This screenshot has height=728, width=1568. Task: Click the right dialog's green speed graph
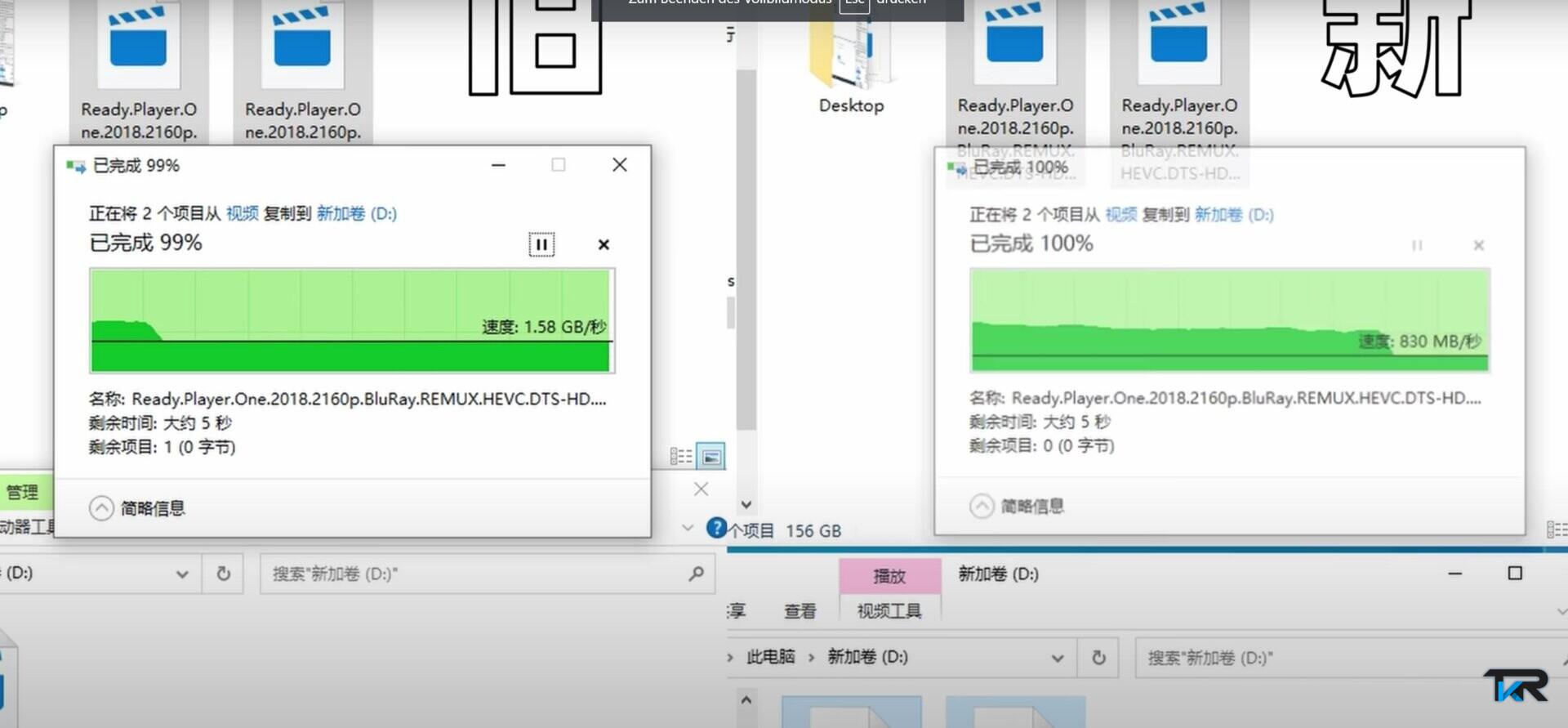pyautogui.click(x=1230, y=319)
